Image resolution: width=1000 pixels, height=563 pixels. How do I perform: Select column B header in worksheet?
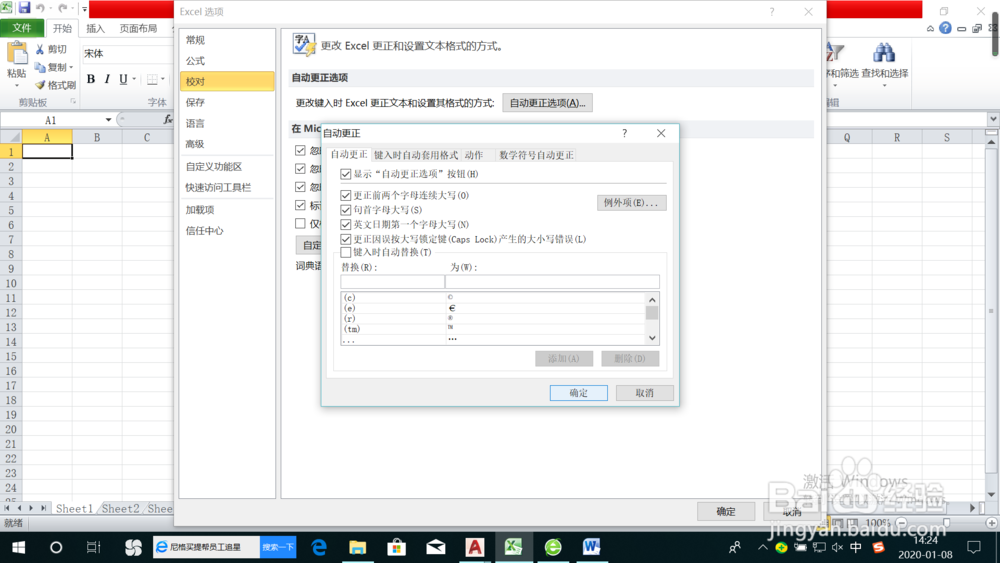click(97, 137)
